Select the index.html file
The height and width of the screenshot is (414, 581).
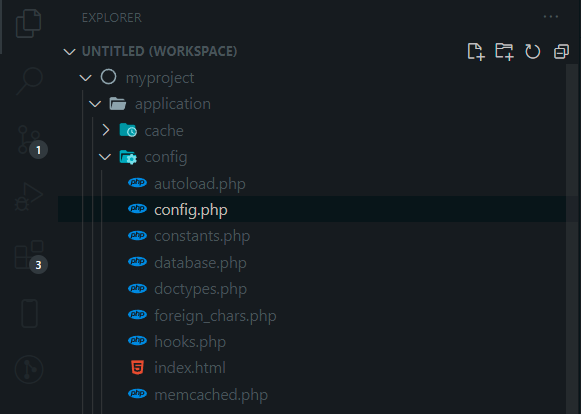point(190,368)
